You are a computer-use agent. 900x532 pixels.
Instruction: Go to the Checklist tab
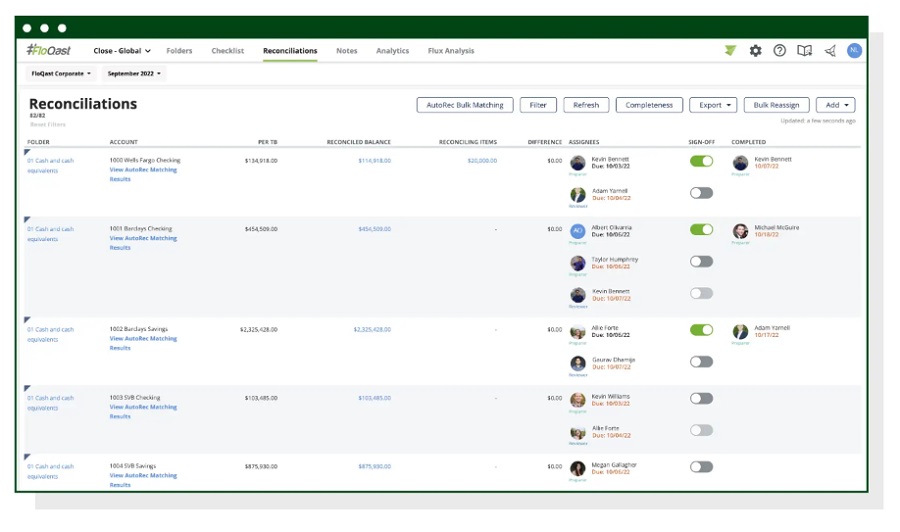point(227,51)
